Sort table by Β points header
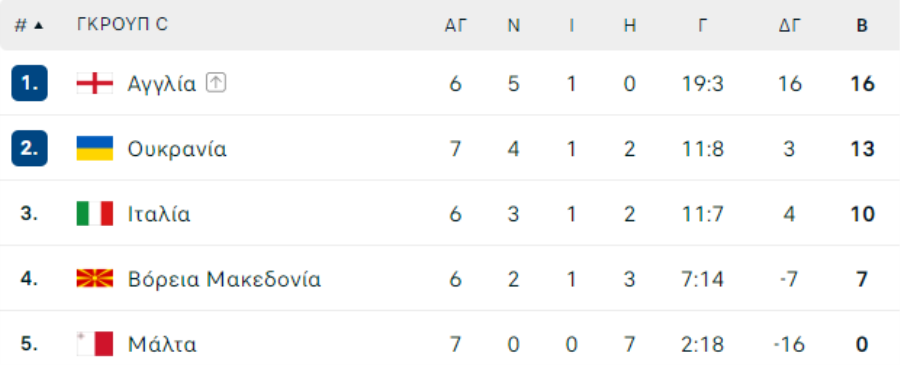Screen dimensions: 900x365 [x=862, y=25]
